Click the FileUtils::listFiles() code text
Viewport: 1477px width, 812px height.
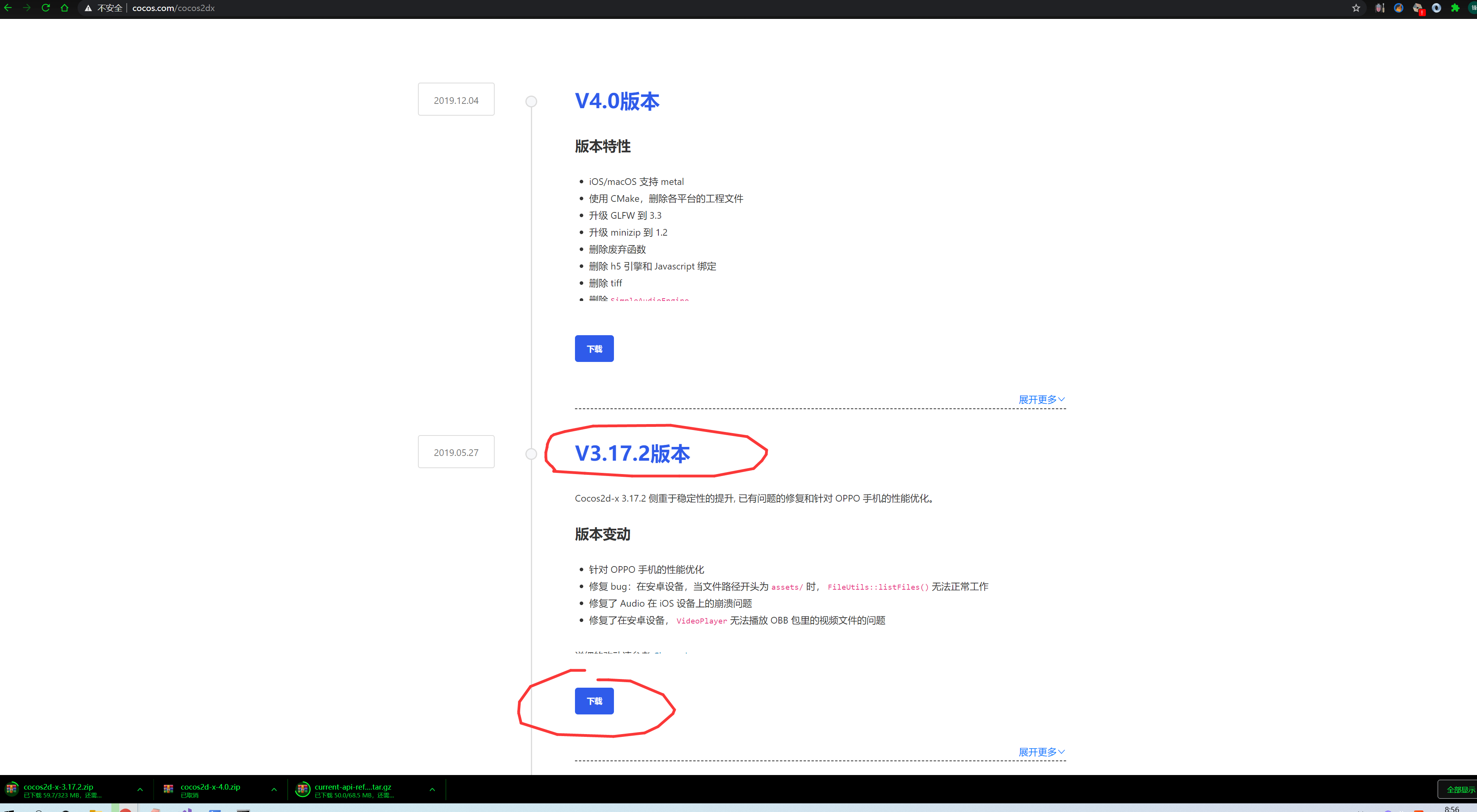pos(878,587)
